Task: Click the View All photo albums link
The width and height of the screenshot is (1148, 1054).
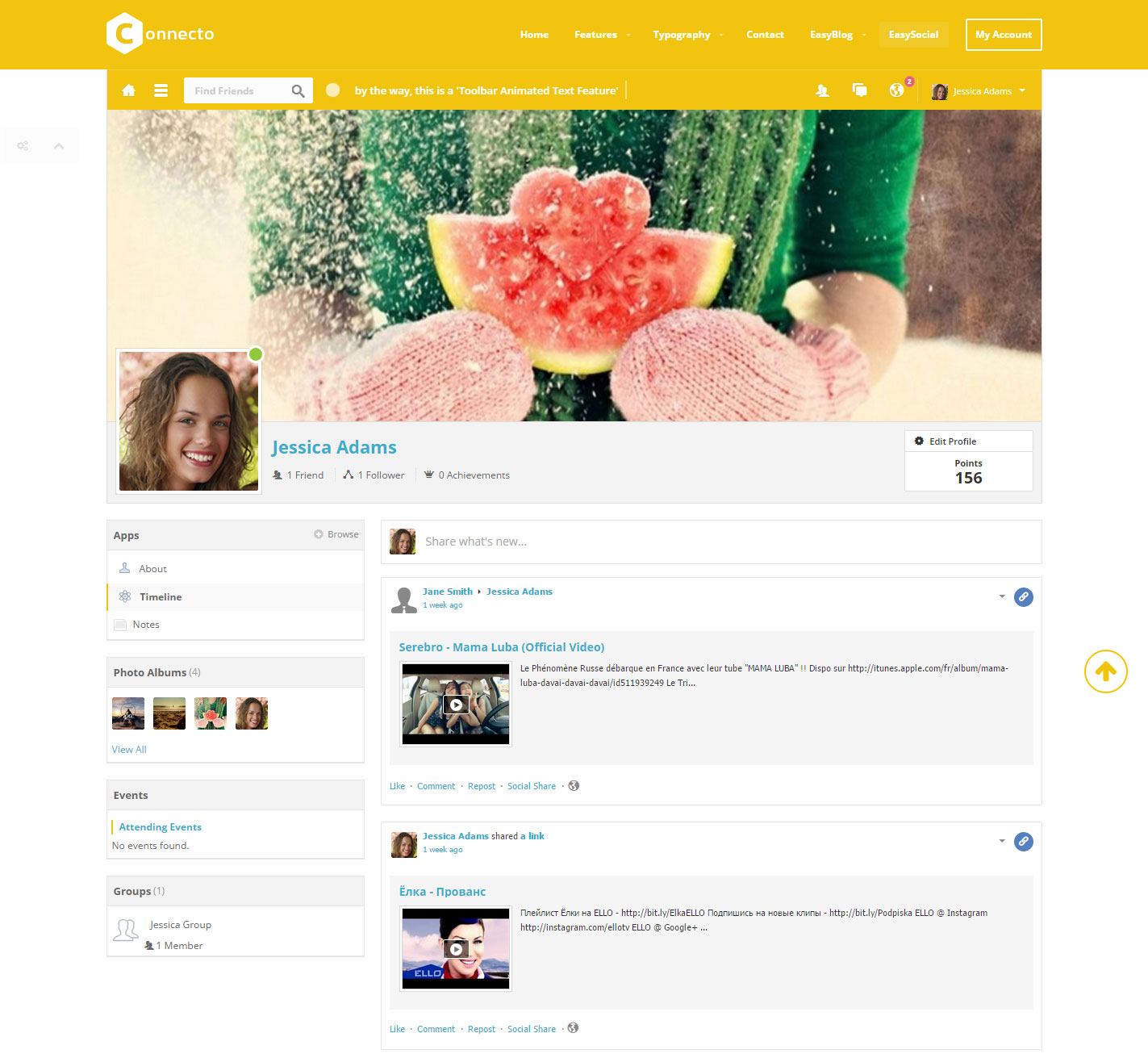Action: point(129,750)
